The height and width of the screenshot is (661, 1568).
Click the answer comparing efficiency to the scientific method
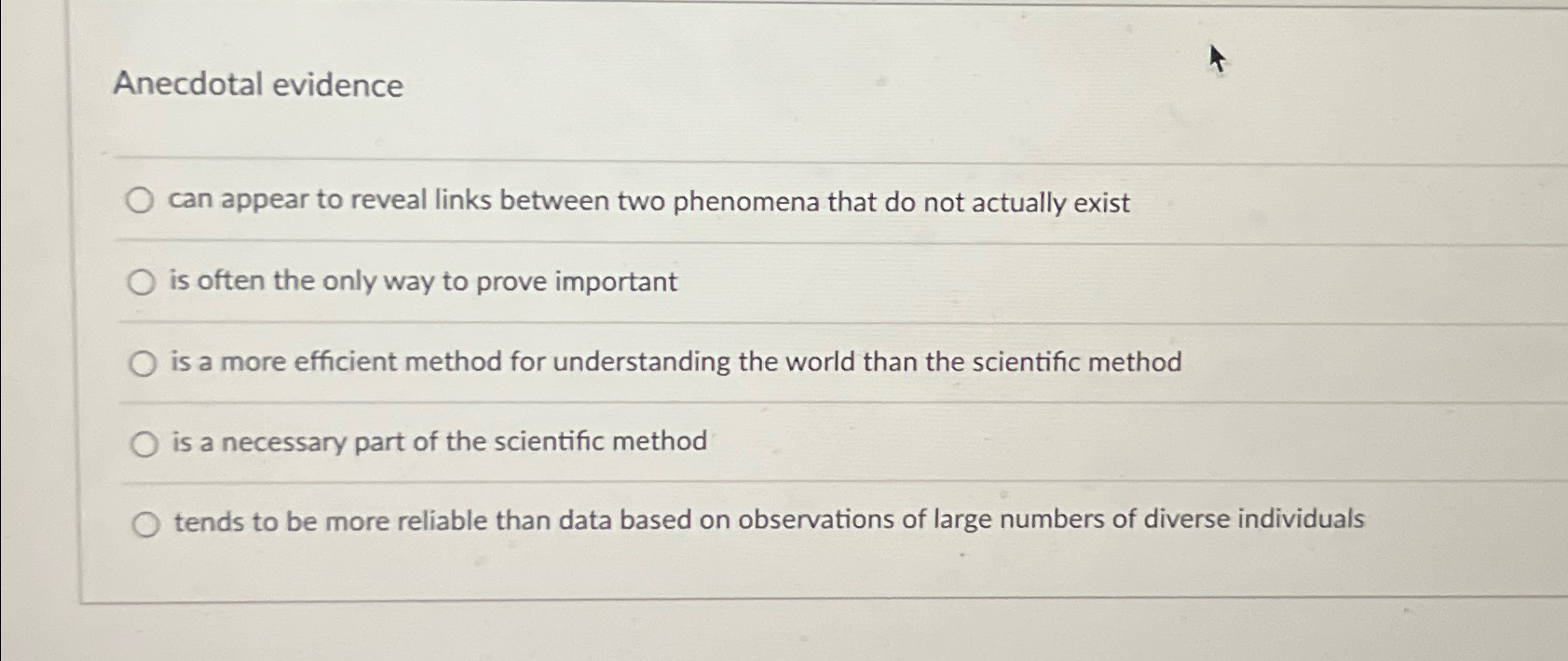(677, 362)
